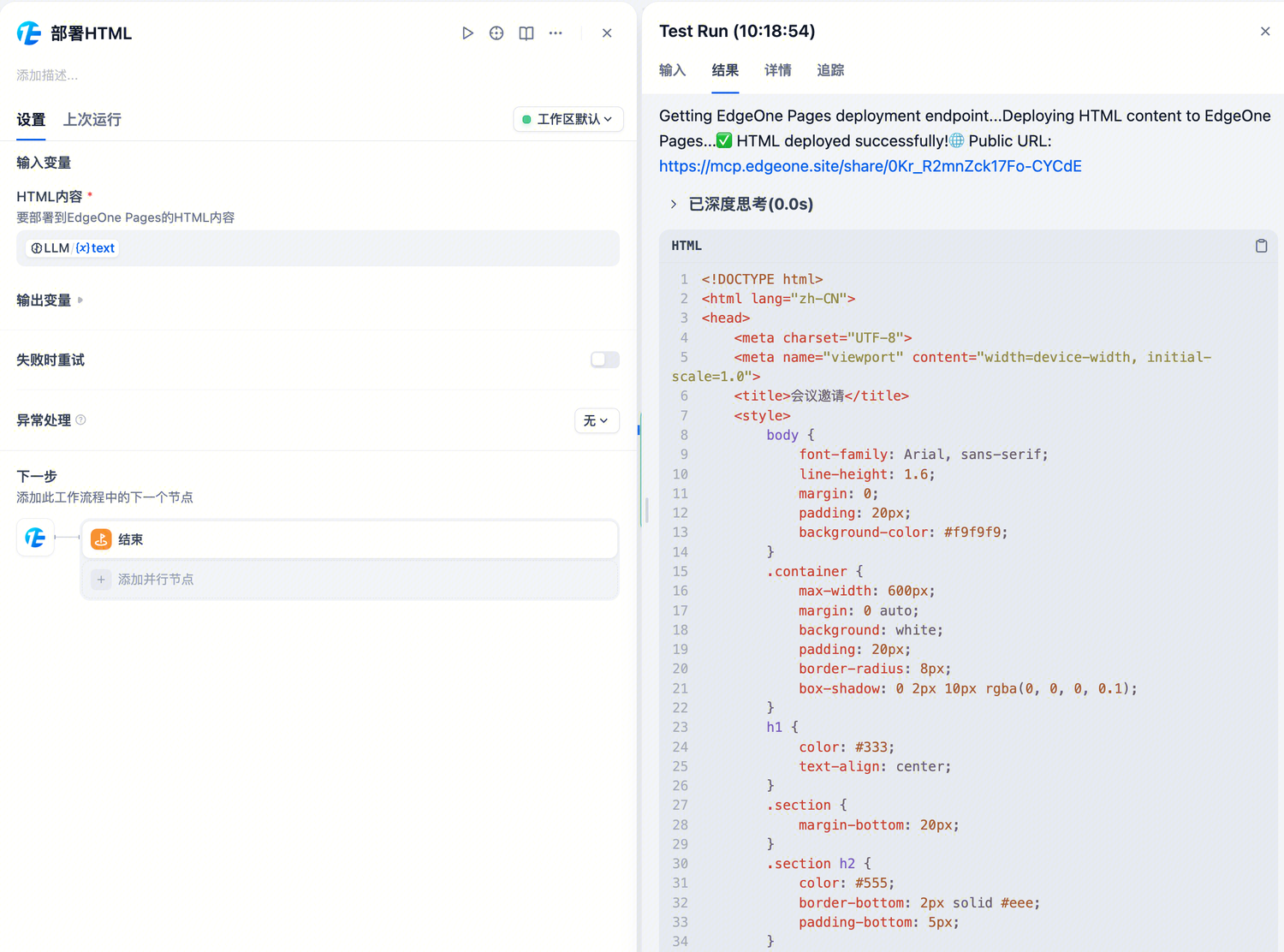This screenshot has width=1284, height=952.
Task: Click the EdgeOne logo next to 部署HTML
Action: click(29, 33)
